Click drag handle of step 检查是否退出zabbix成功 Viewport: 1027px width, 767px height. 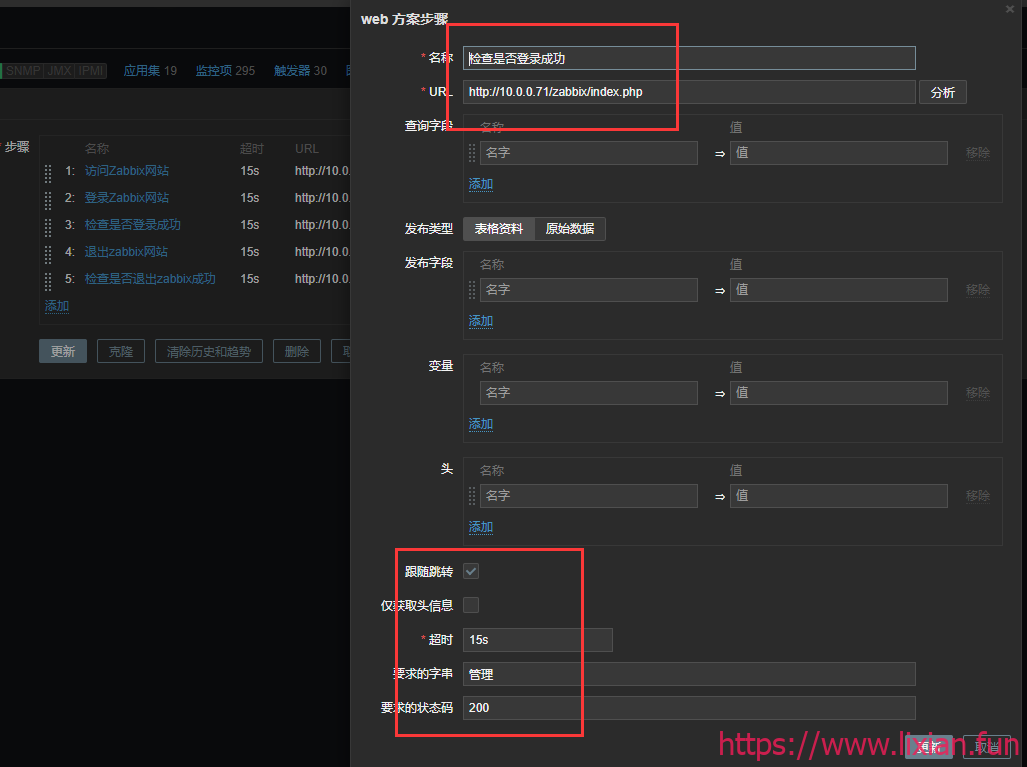[x=48, y=282]
